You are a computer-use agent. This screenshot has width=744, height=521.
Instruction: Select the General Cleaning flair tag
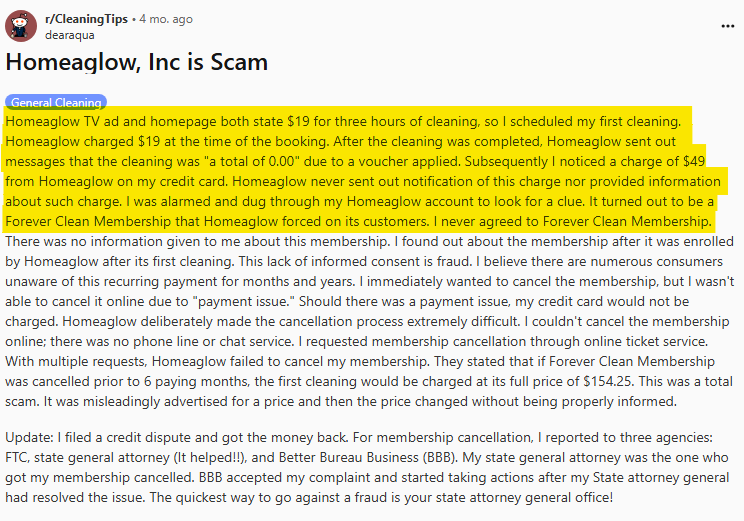point(56,102)
